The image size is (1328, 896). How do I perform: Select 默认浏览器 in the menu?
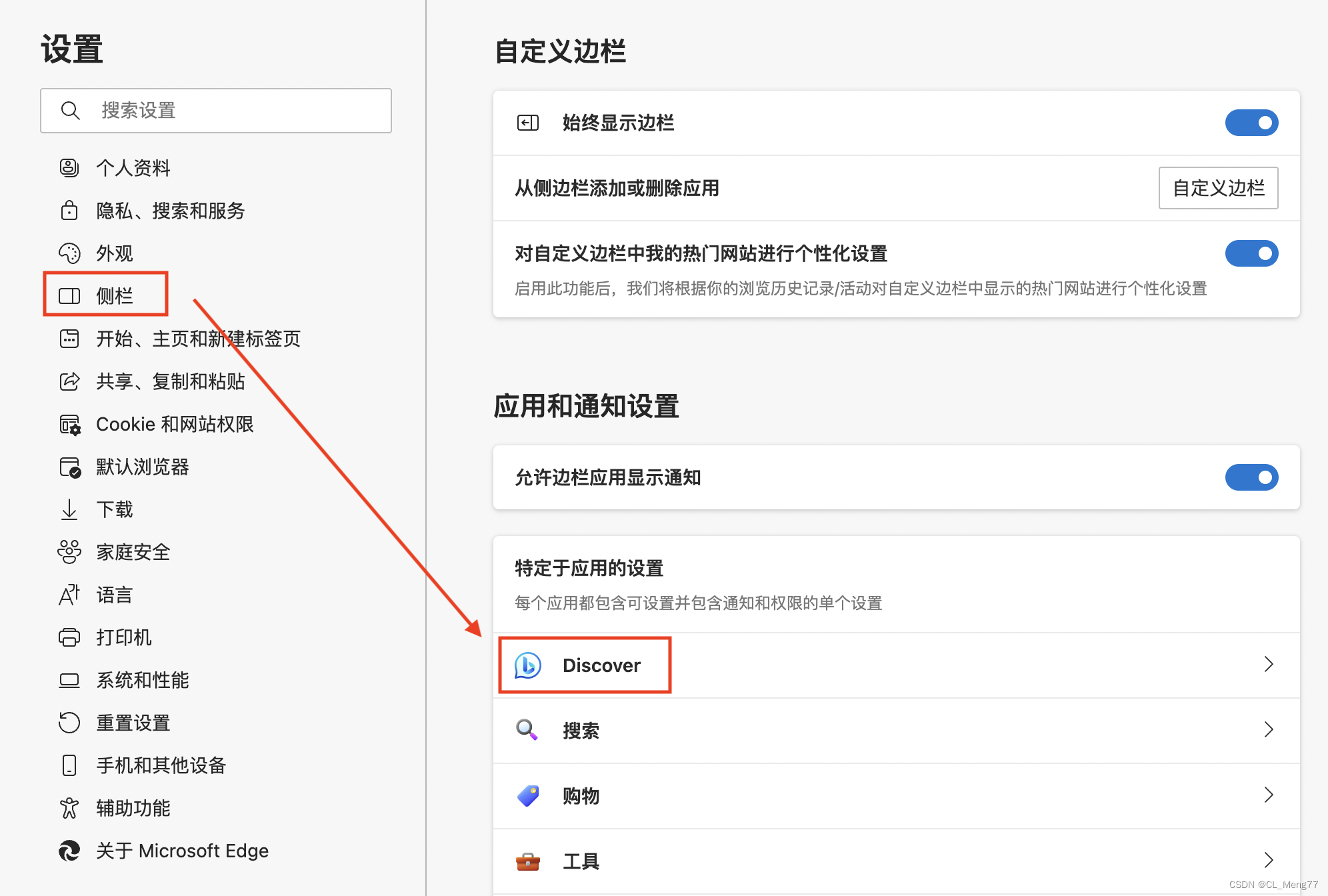pos(143,467)
